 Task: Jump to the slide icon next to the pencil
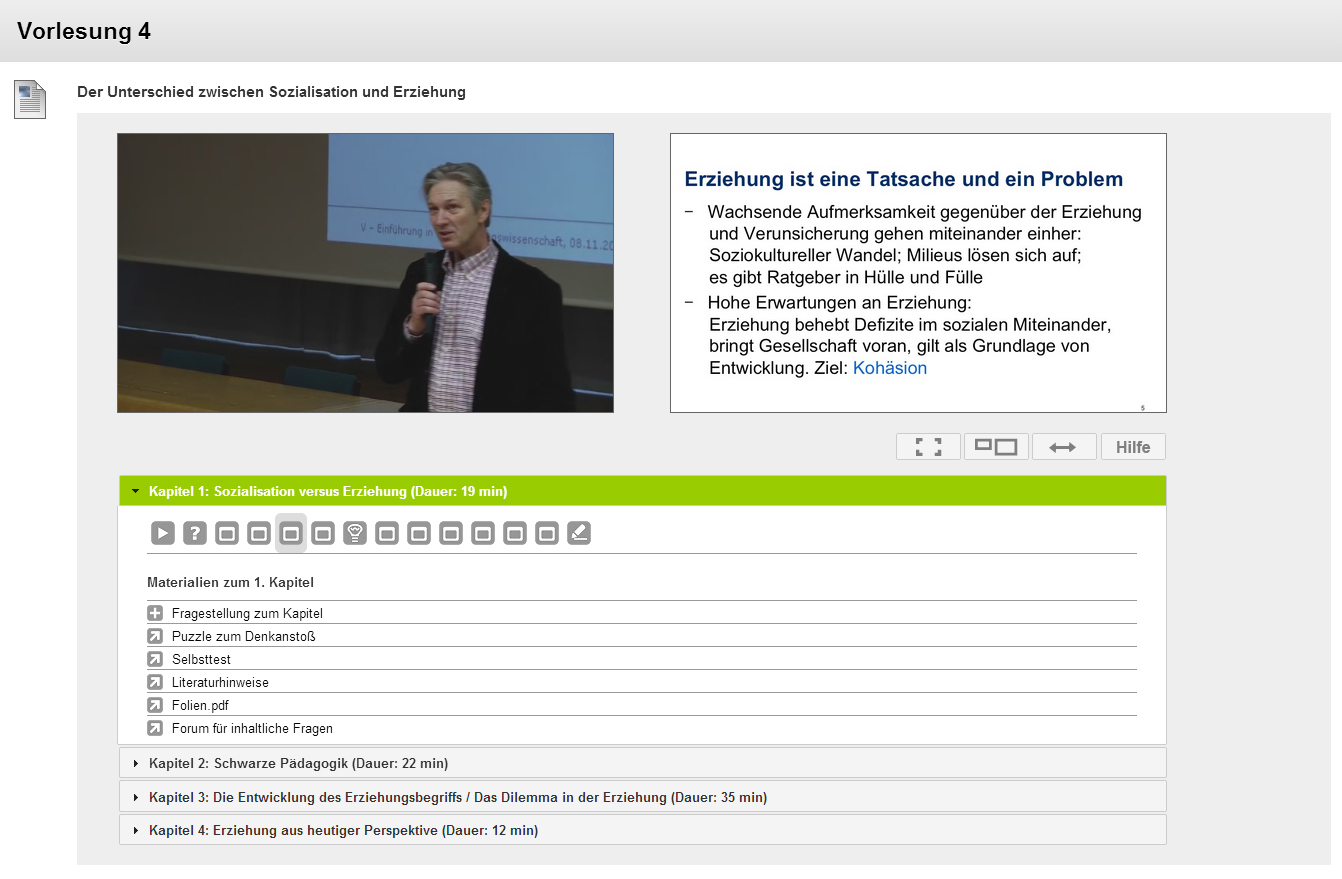click(547, 533)
